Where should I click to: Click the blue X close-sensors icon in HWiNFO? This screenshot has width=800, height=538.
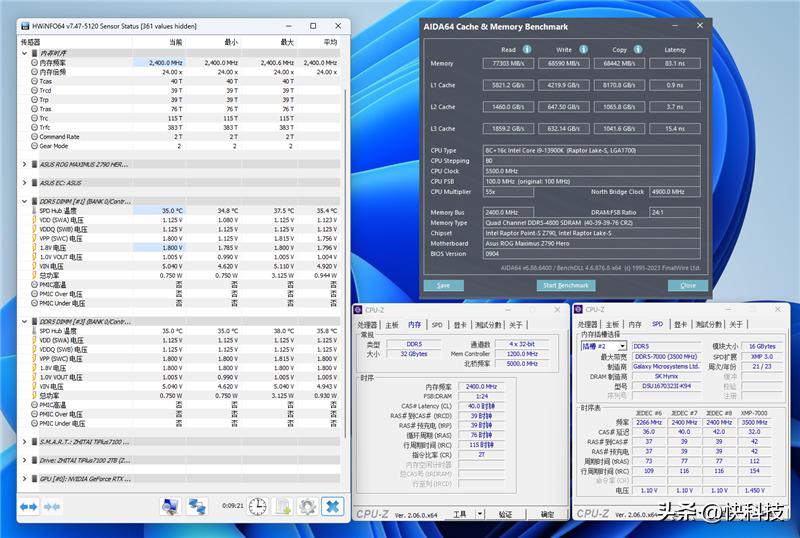tap(332, 506)
